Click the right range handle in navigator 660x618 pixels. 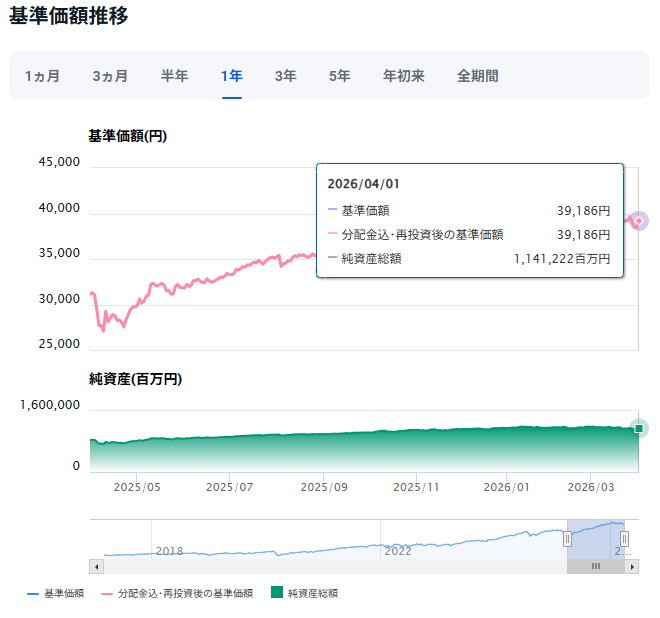[625, 539]
